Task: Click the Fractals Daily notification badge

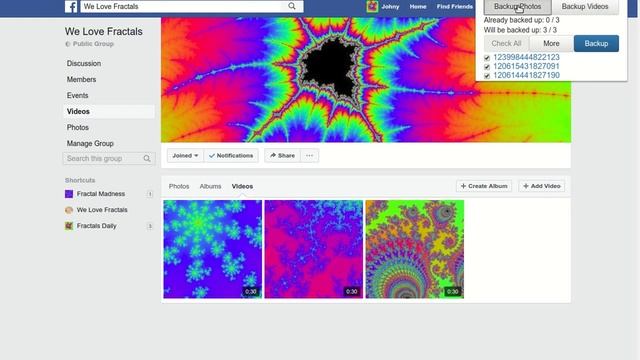Action: [x=150, y=226]
